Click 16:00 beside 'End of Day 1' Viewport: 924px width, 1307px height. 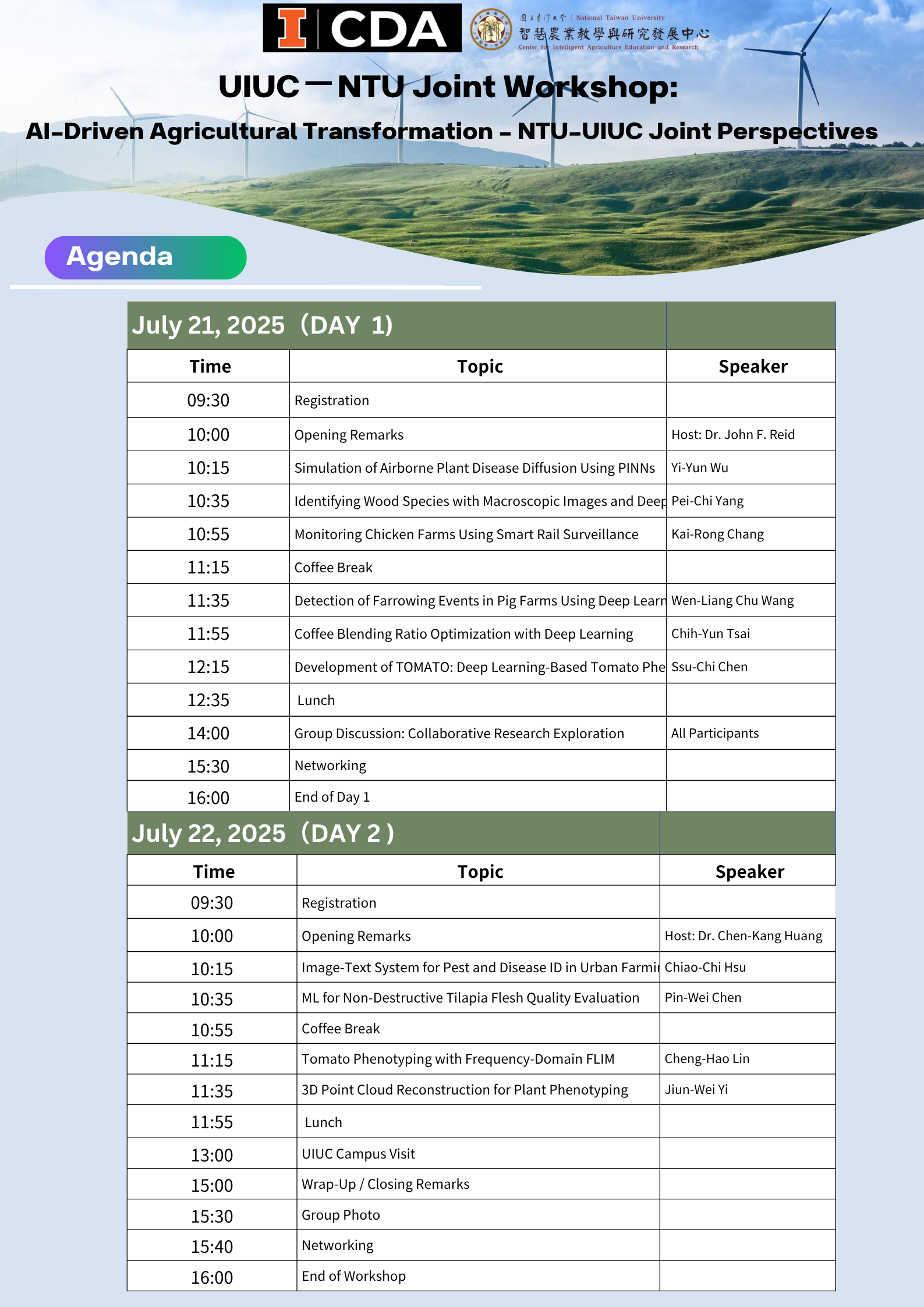(208, 798)
